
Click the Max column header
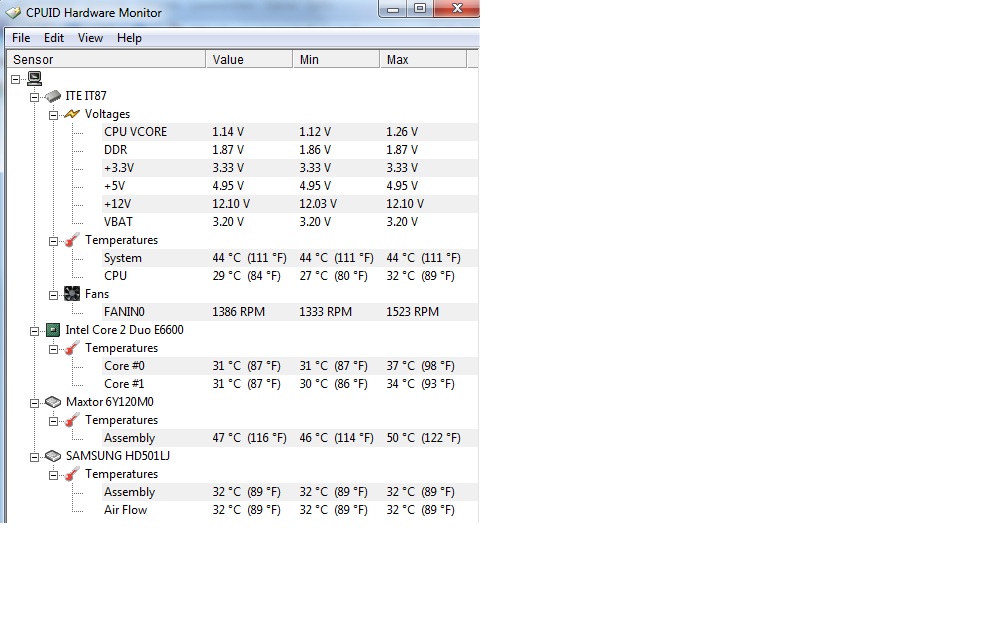(x=422, y=59)
